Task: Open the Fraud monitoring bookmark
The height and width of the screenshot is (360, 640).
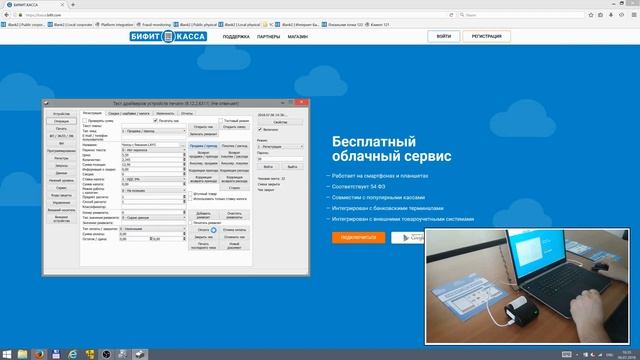Action: [x=154, y=24]
